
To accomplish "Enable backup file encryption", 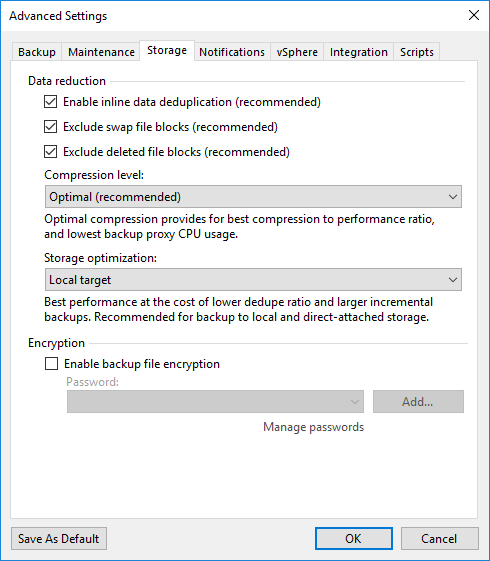I will click(52, 364).
